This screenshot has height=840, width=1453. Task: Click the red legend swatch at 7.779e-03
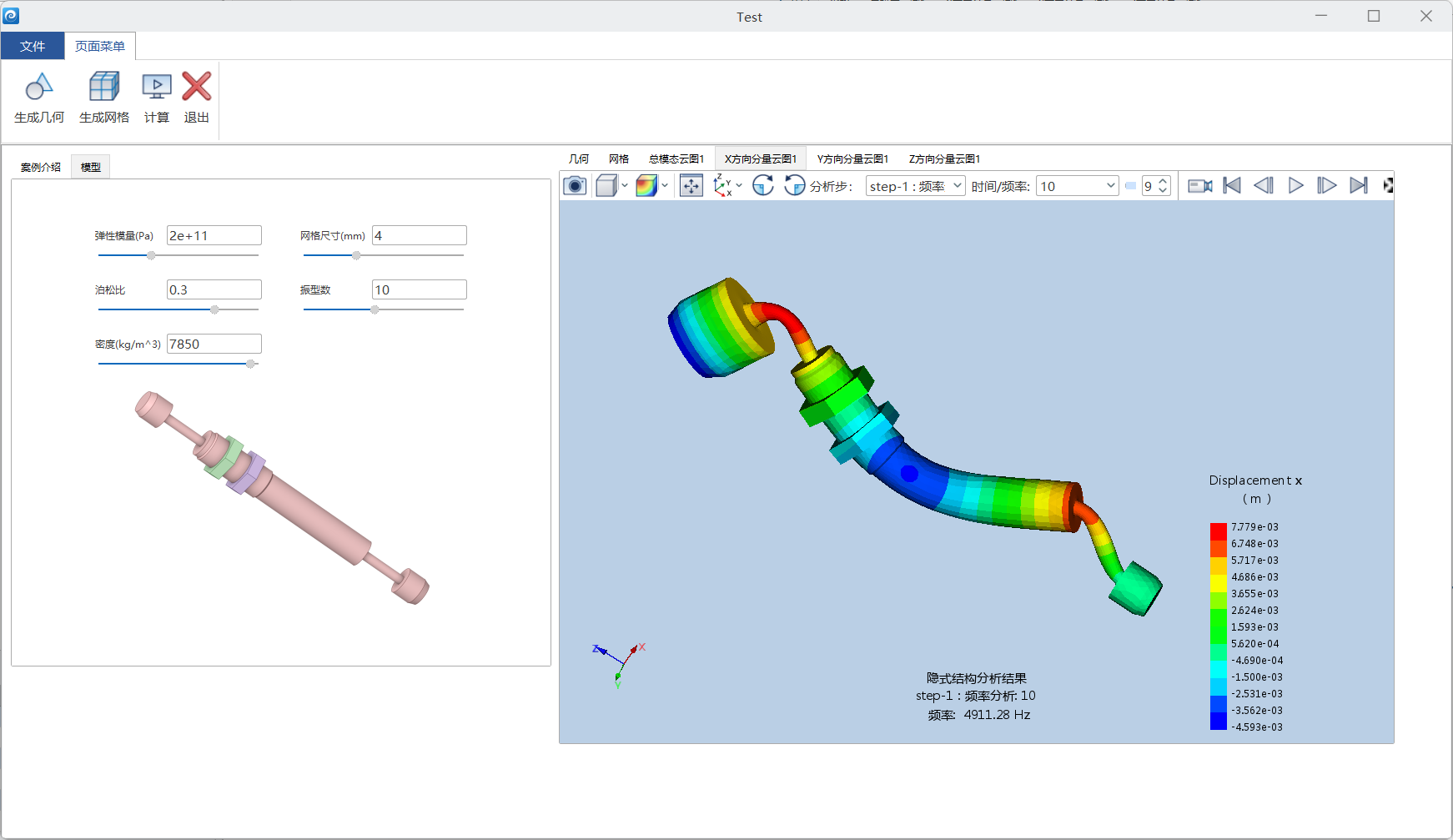coord(1219,531)
